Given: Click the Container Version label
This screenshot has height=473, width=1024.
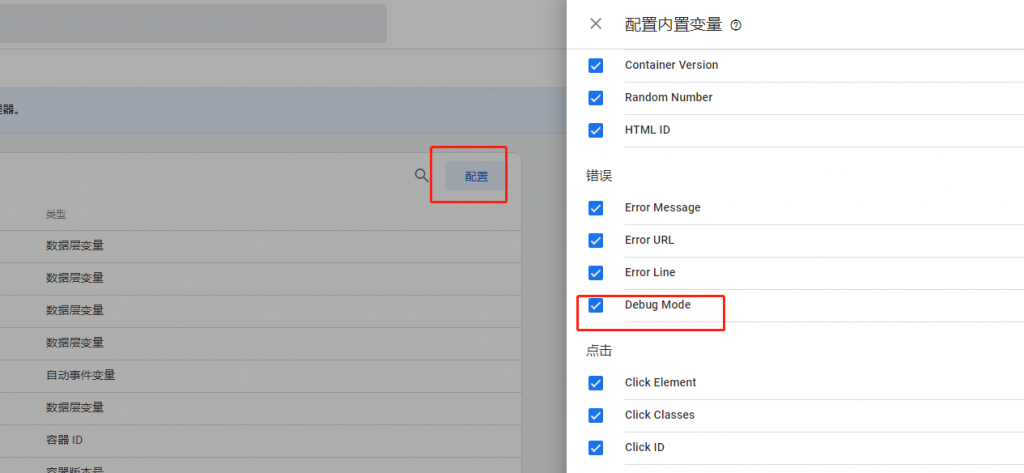Looking at the screenshot, I should (671, 65).
